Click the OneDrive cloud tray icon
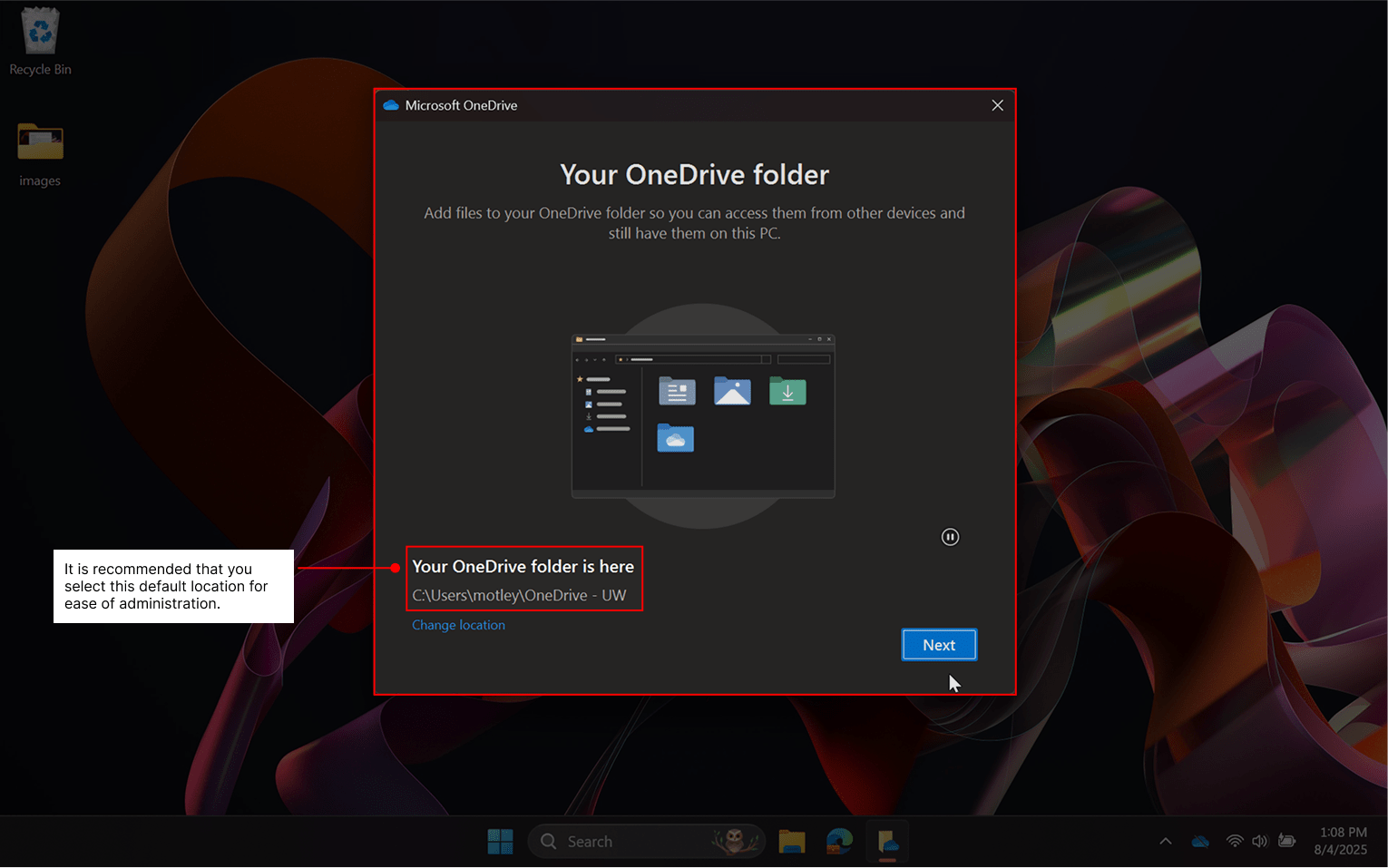 (x=1200, y=842)
